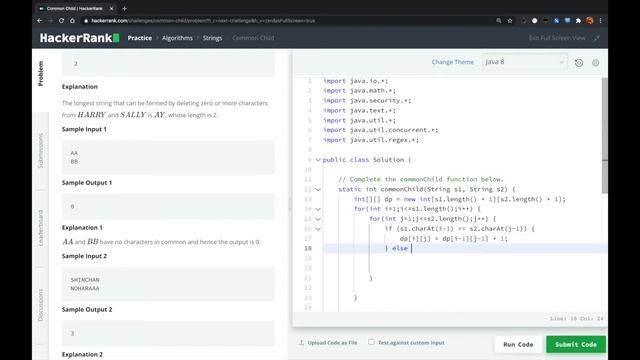The width and height of the screenshot is (640, 360).
Task: Click the line and column status text
Action: coord(576,318)
